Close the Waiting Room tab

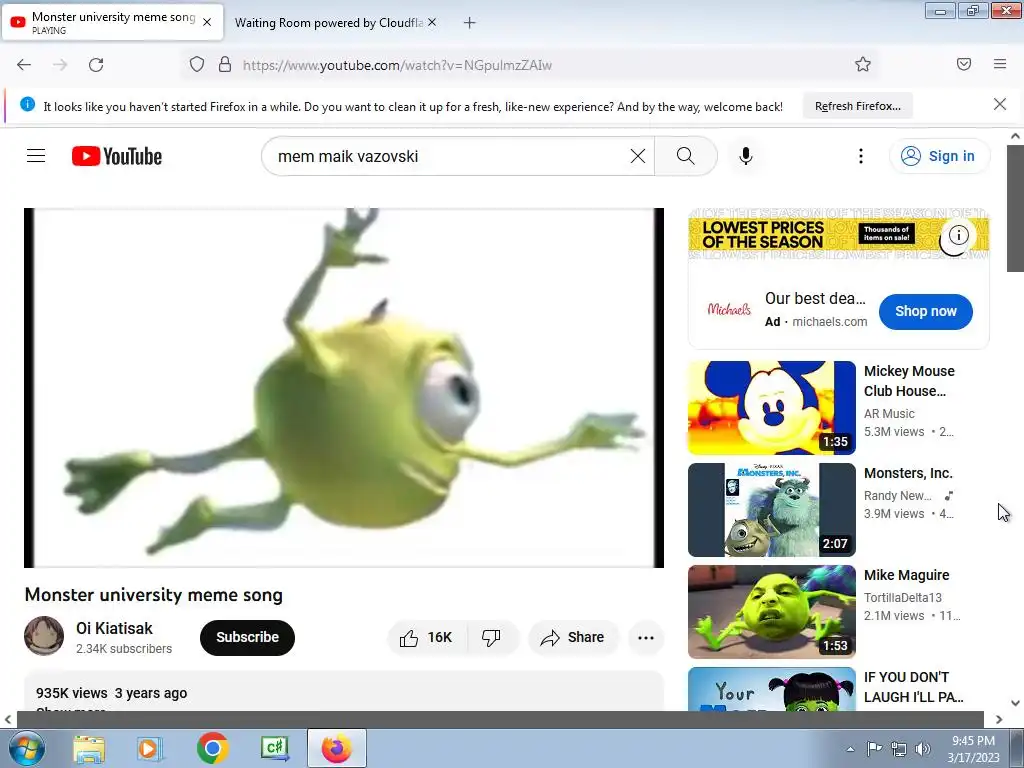(x=432, y=22)
